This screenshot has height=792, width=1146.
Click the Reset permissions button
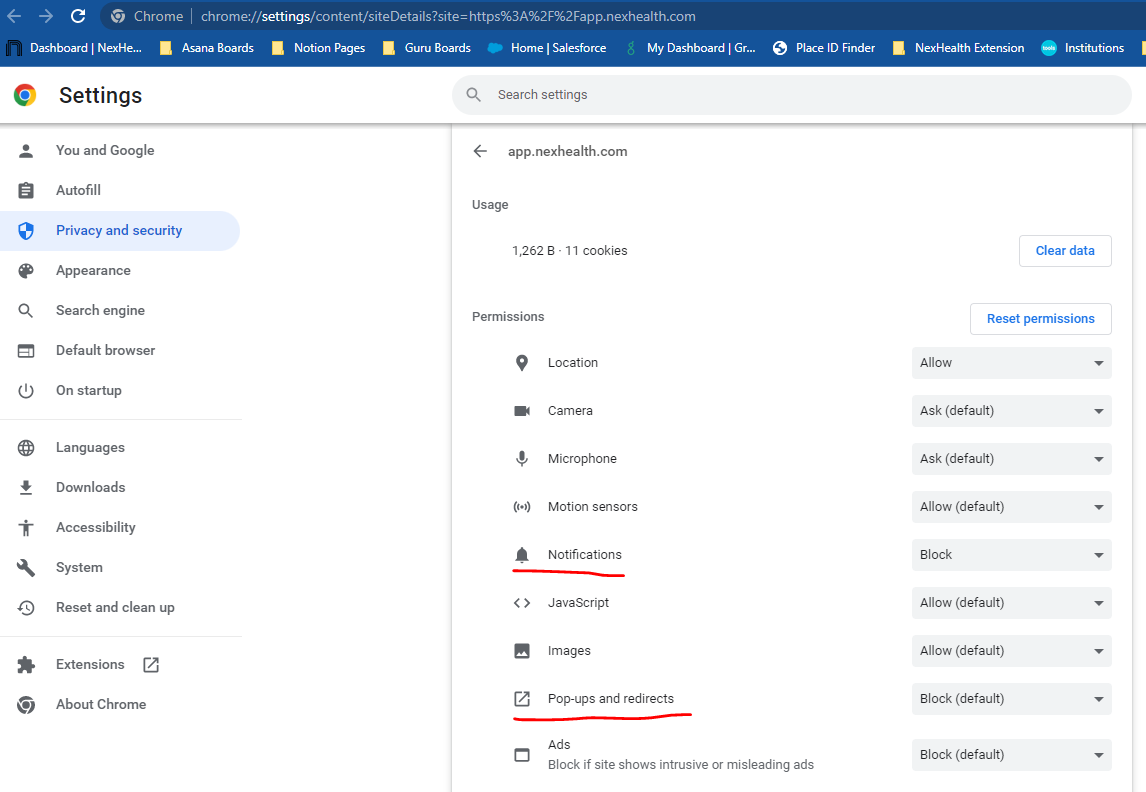tap(1040, 319)
